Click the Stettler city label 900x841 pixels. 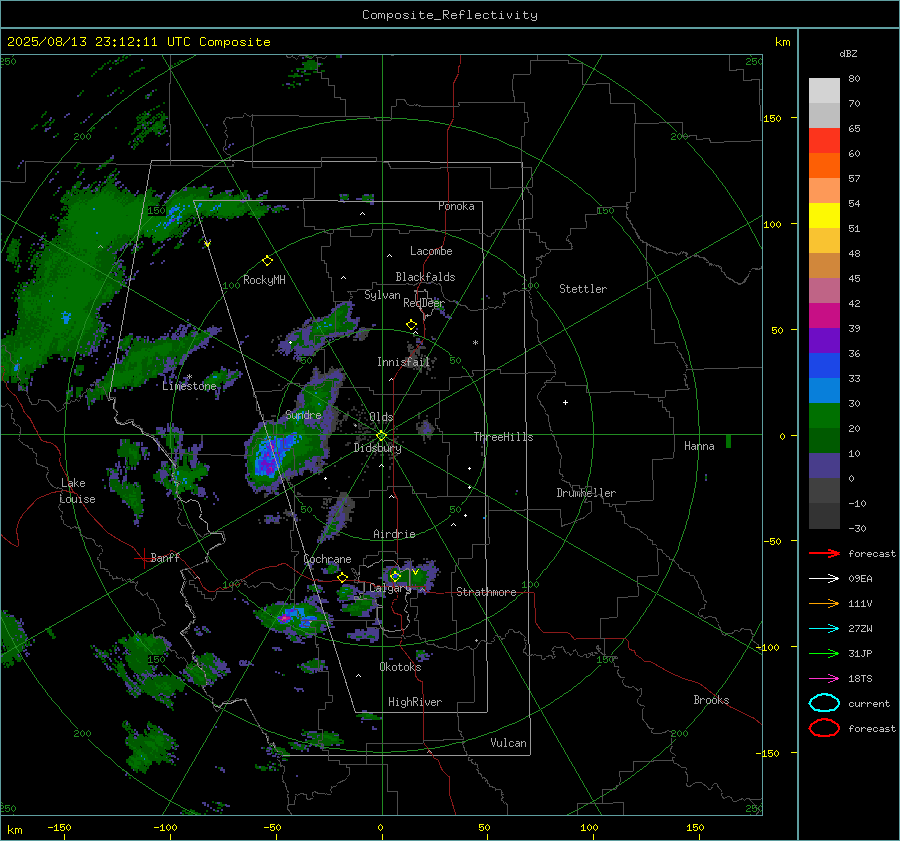[x=583, y=289]
